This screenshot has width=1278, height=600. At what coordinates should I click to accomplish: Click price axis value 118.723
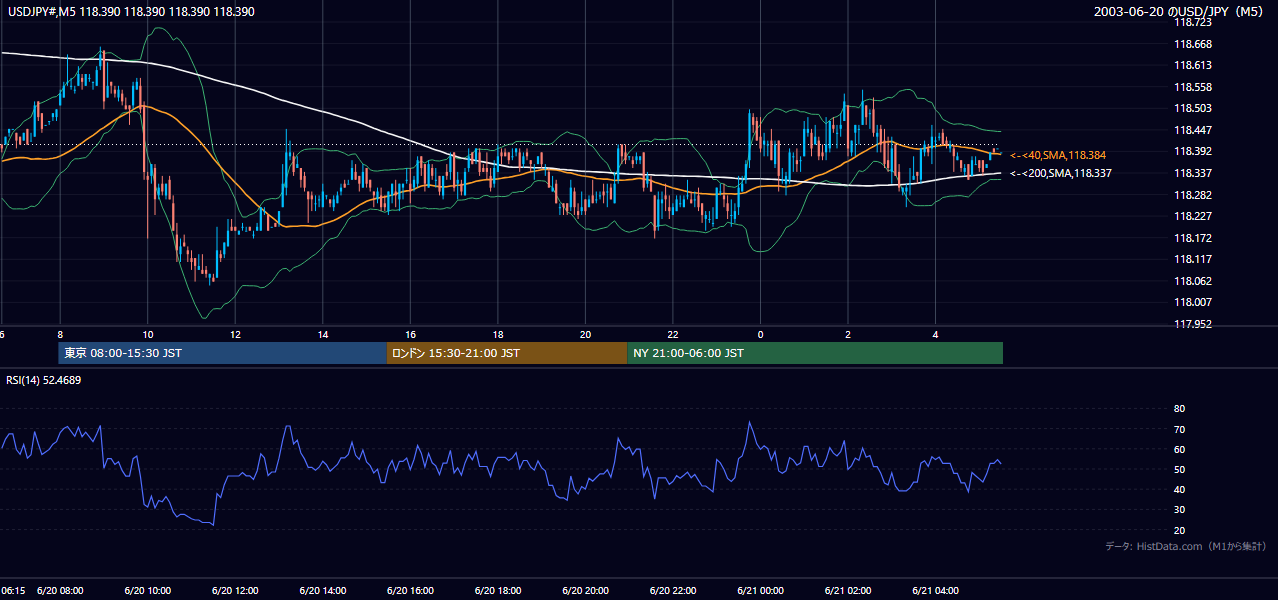pyautogui.click(x=1193, y=22)
